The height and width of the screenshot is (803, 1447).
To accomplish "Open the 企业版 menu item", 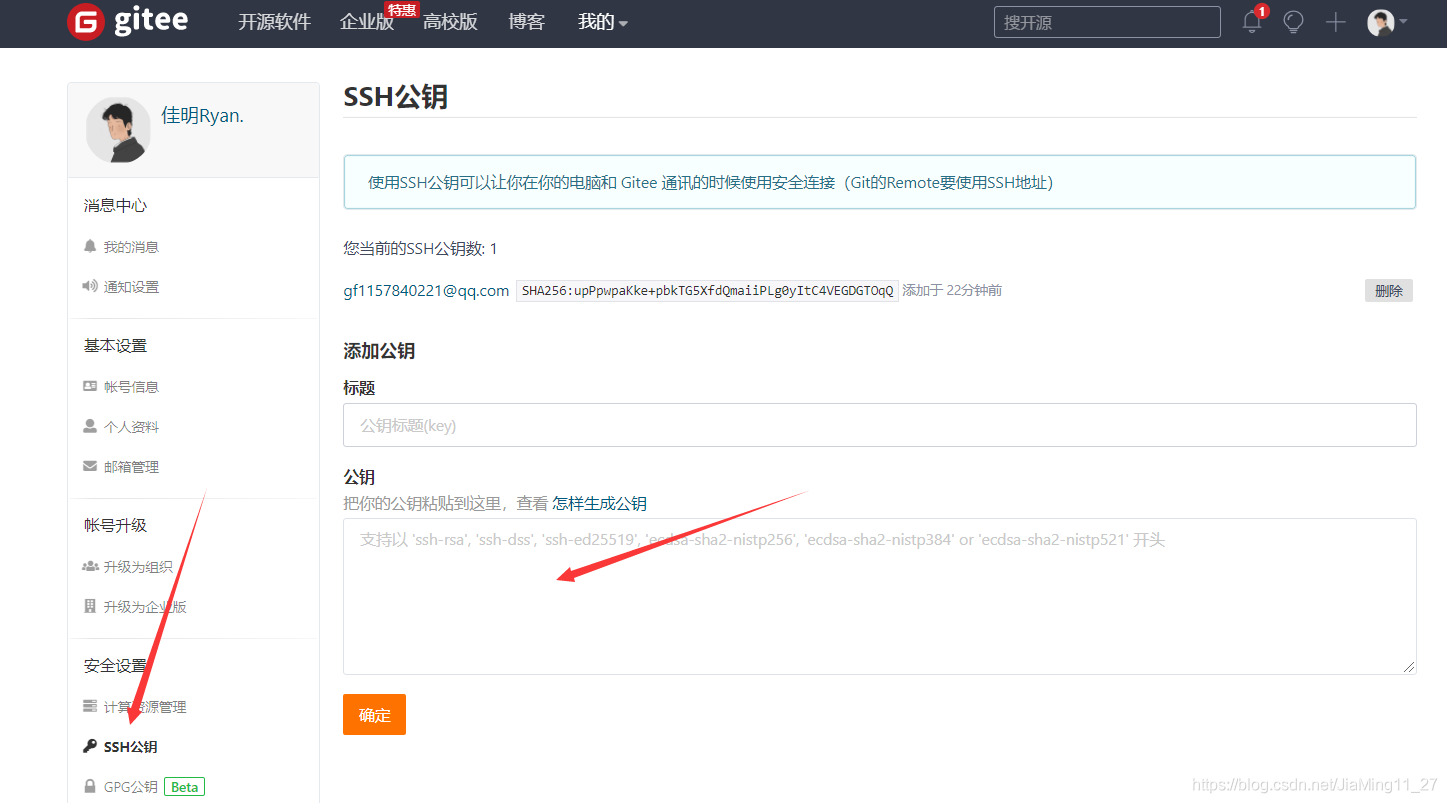I will 367,22.
